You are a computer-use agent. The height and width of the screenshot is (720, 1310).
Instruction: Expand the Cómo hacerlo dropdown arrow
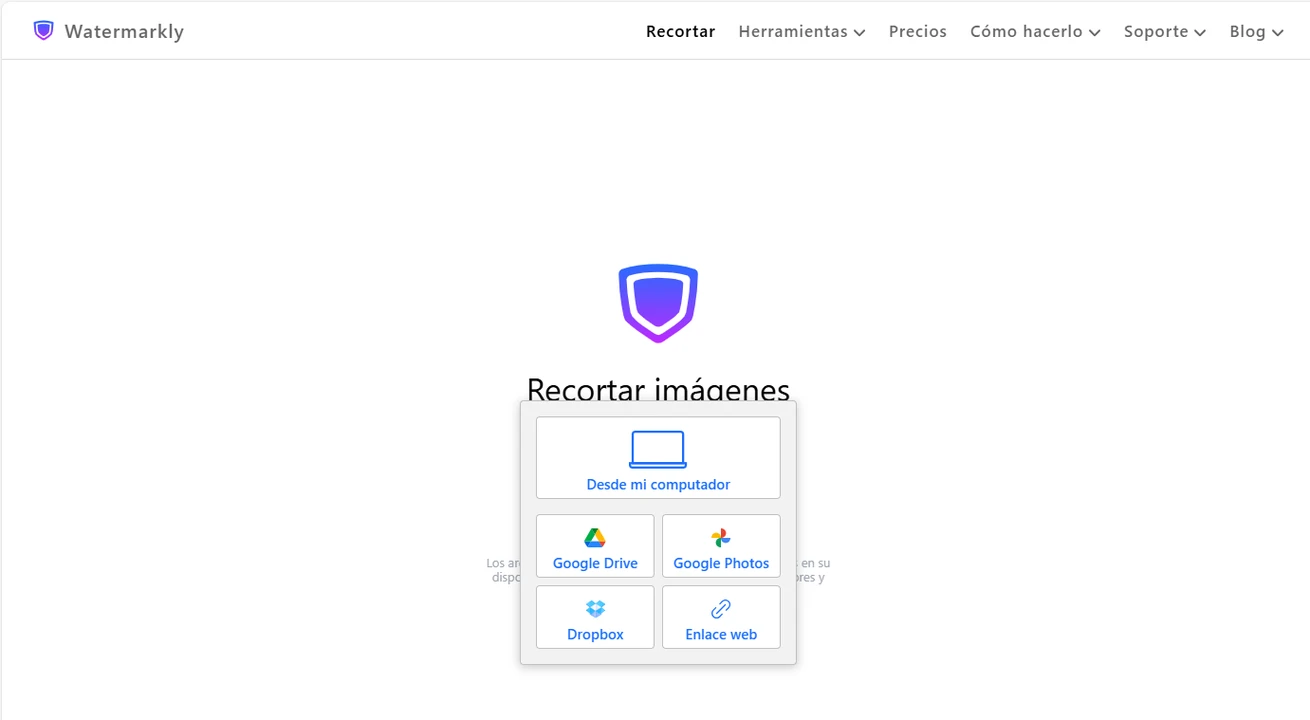(x=1095, y=33)
